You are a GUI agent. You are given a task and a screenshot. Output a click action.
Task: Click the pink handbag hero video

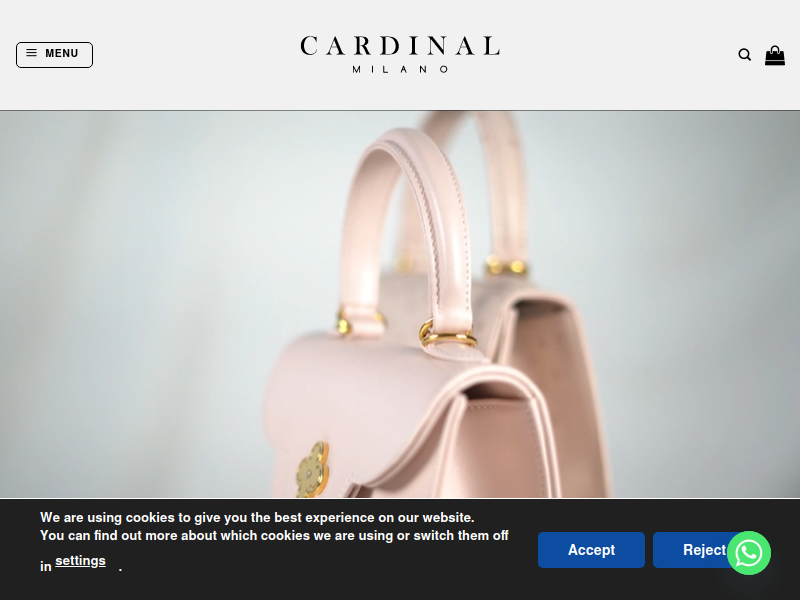[x=400, y=304]
